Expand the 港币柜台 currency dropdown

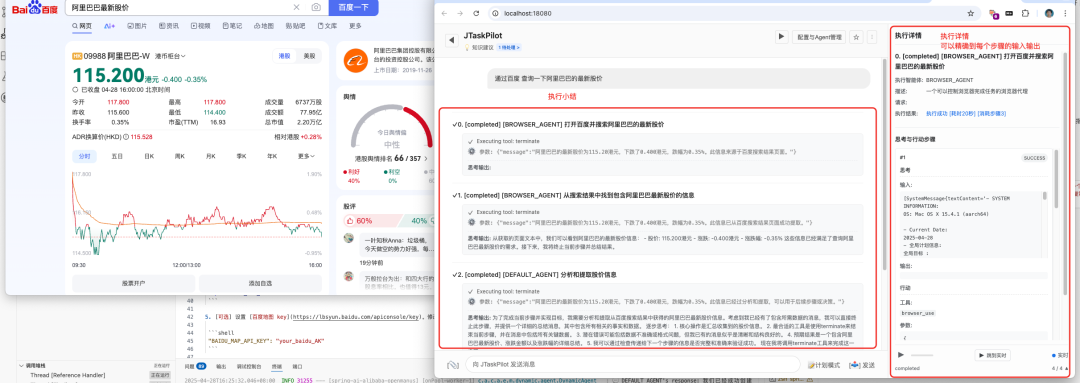tap(170, 56)
